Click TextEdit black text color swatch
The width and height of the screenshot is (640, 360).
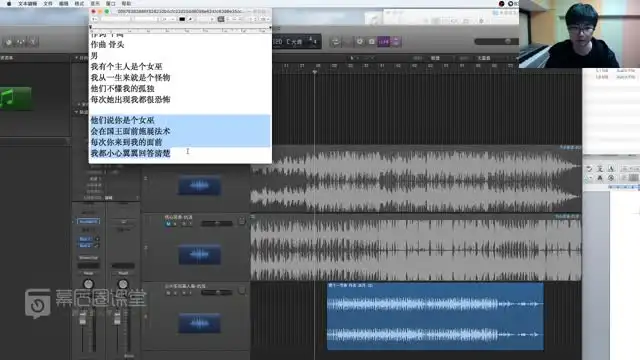(182, 19)
